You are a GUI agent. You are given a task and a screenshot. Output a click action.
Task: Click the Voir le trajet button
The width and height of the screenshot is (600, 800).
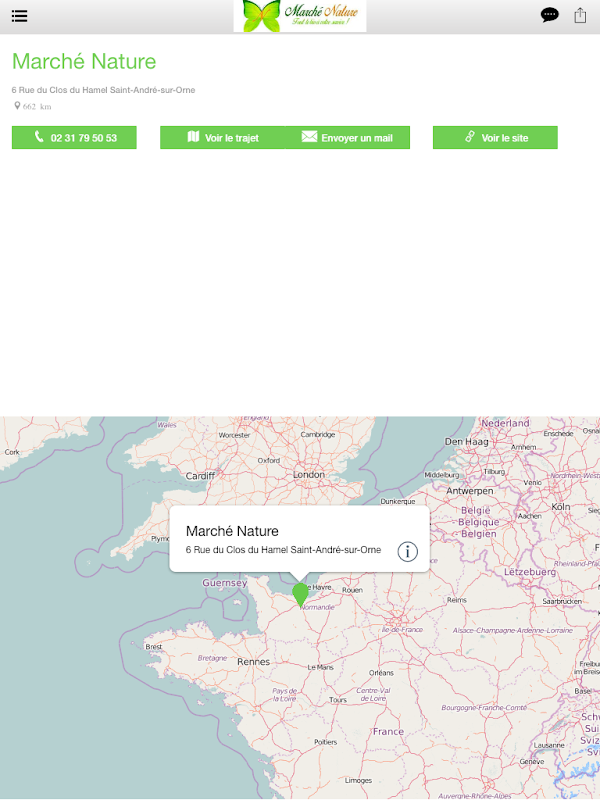point(222,138)
